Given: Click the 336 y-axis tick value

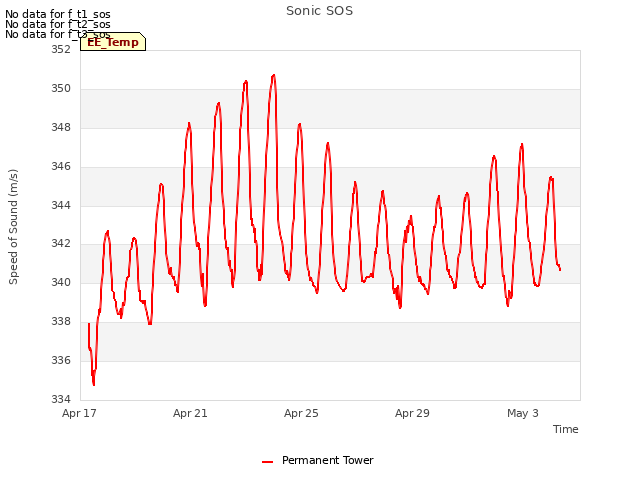Looking at the screenshot, I should (61, 360).
